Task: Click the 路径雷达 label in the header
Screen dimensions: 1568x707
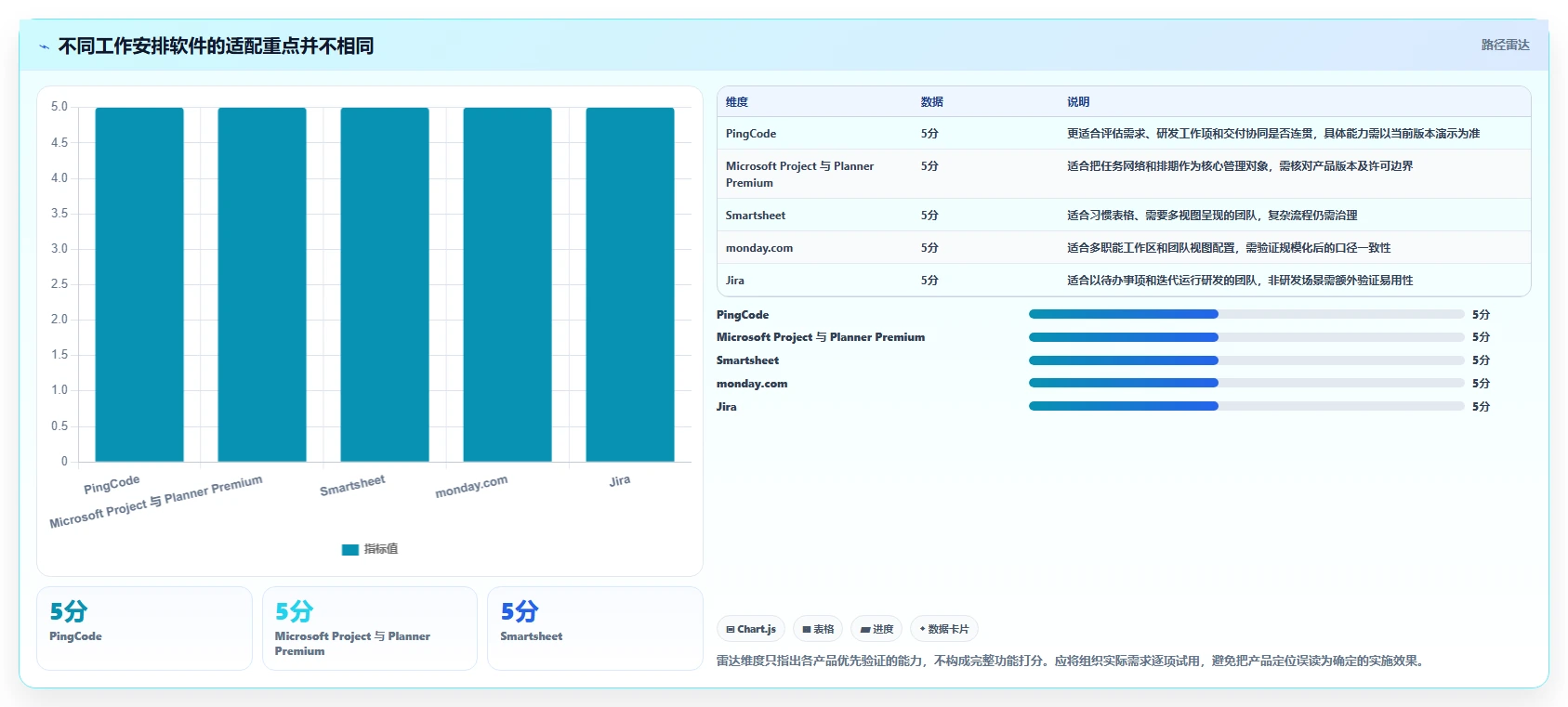Action: pos(1505,45)
